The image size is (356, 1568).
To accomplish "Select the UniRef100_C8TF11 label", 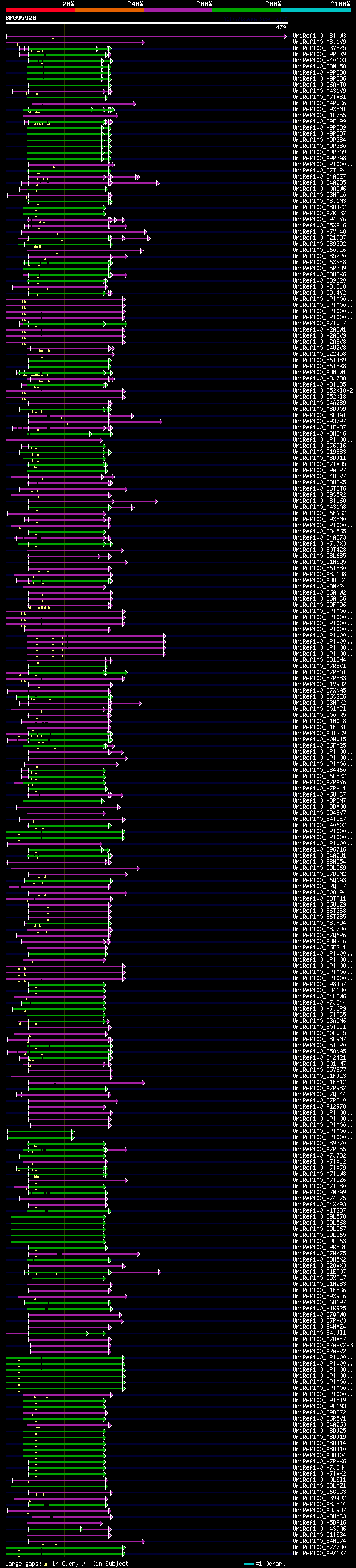I will (x=319, y=898).
